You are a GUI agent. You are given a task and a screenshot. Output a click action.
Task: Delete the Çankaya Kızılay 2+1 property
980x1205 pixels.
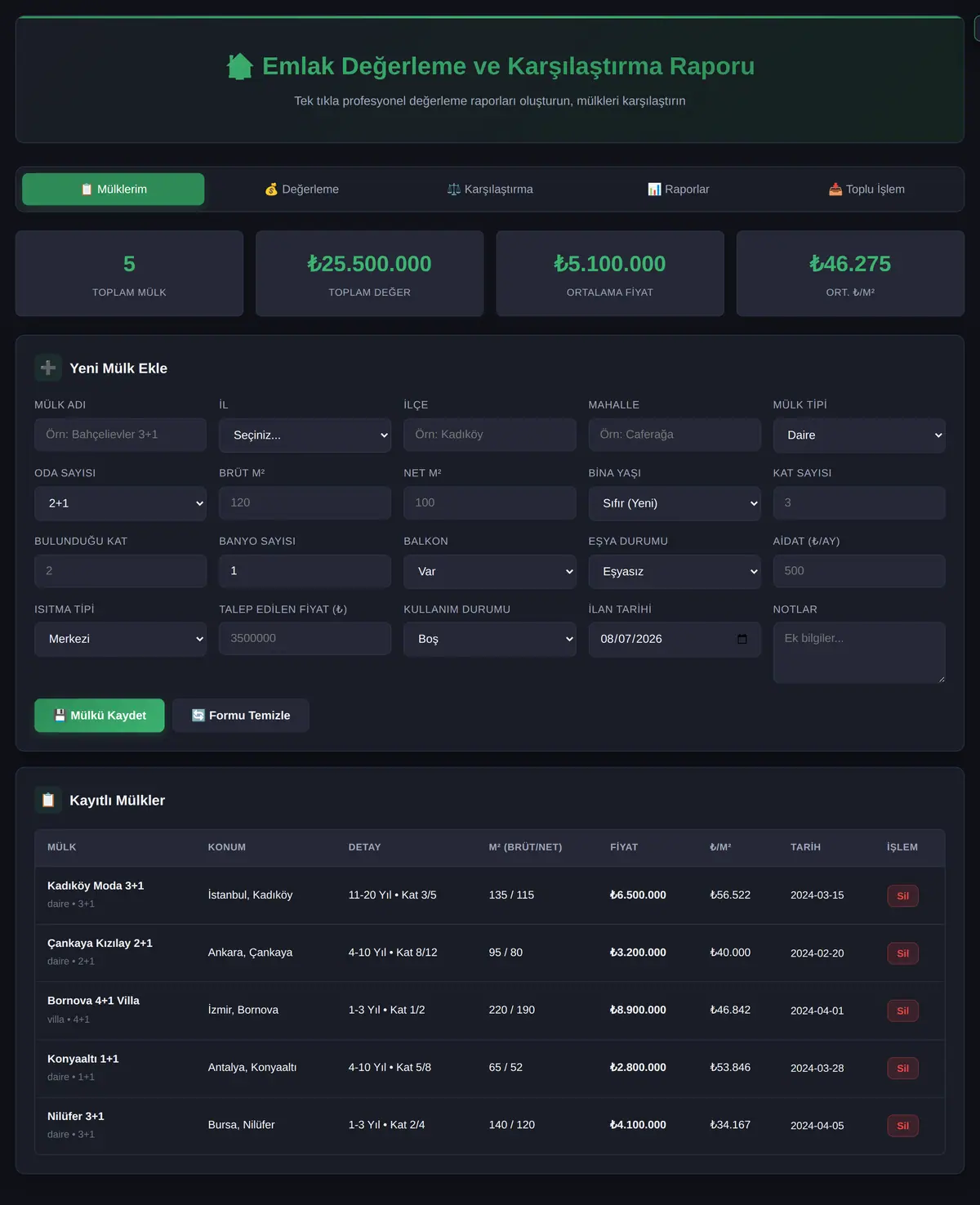pyautogui.click(x=903, y=953)
